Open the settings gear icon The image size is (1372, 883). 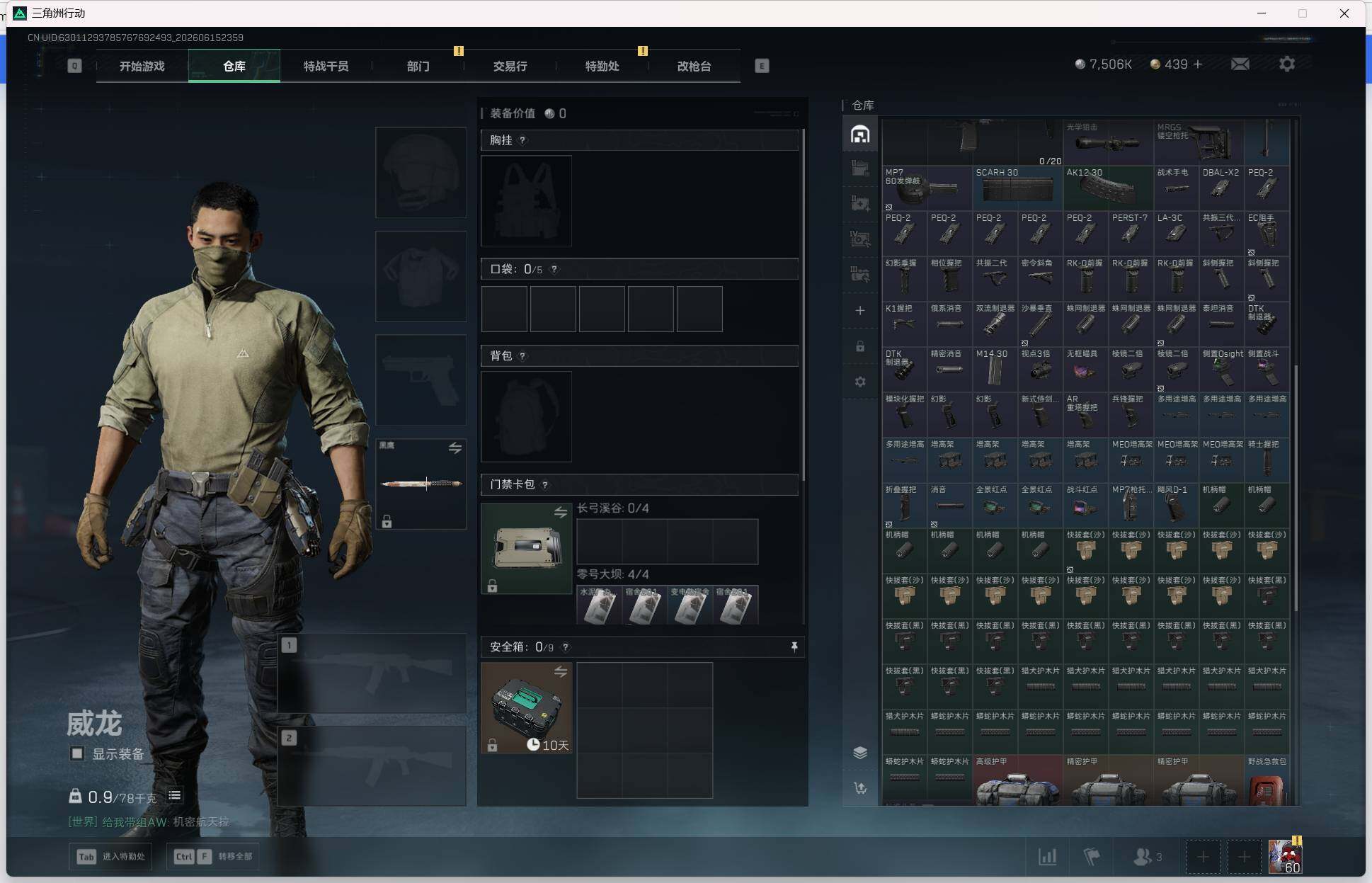pos(1287,64)
